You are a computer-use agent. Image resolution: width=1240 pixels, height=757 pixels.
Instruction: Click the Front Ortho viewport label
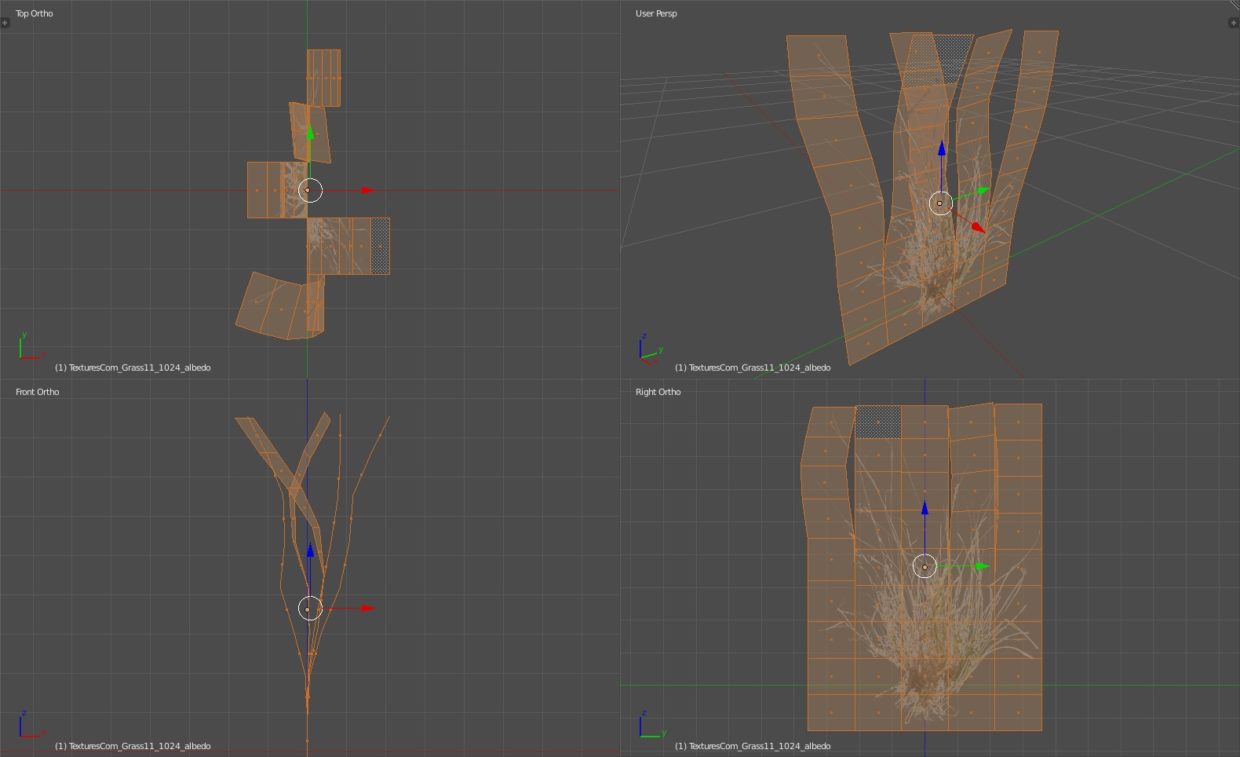36,391
